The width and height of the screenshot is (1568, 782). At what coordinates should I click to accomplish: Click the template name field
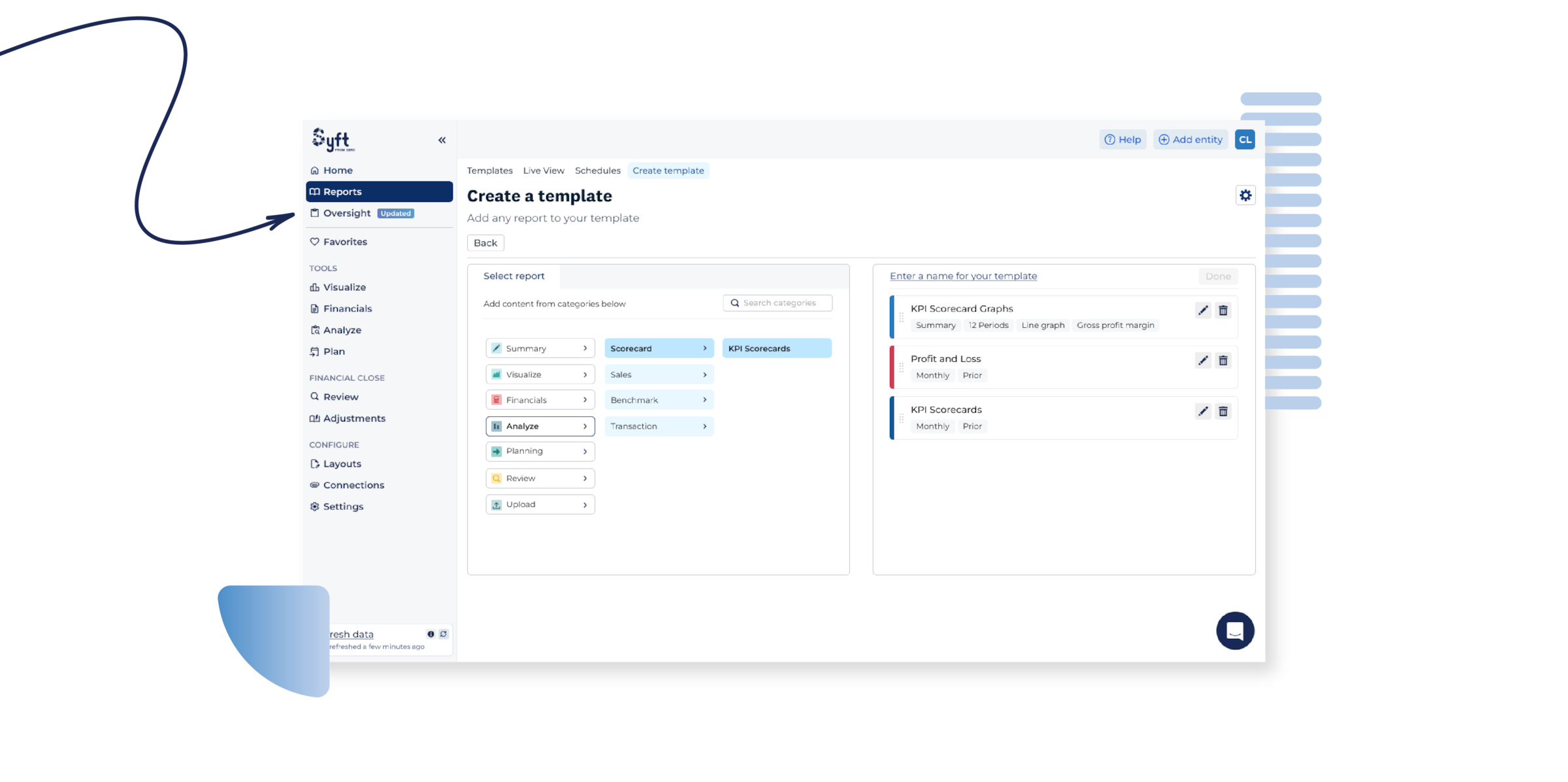tap(963, 276)
